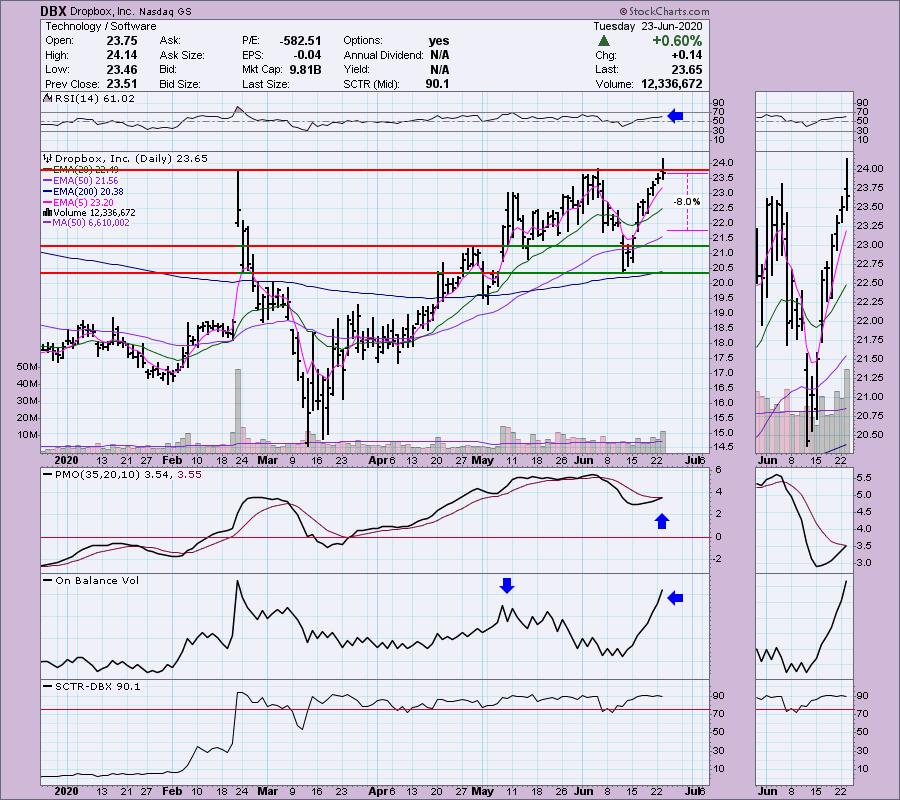Viewport: 900px width, 800px height.
Task: Click the 30M volume axis label
Action: (28, 401)
